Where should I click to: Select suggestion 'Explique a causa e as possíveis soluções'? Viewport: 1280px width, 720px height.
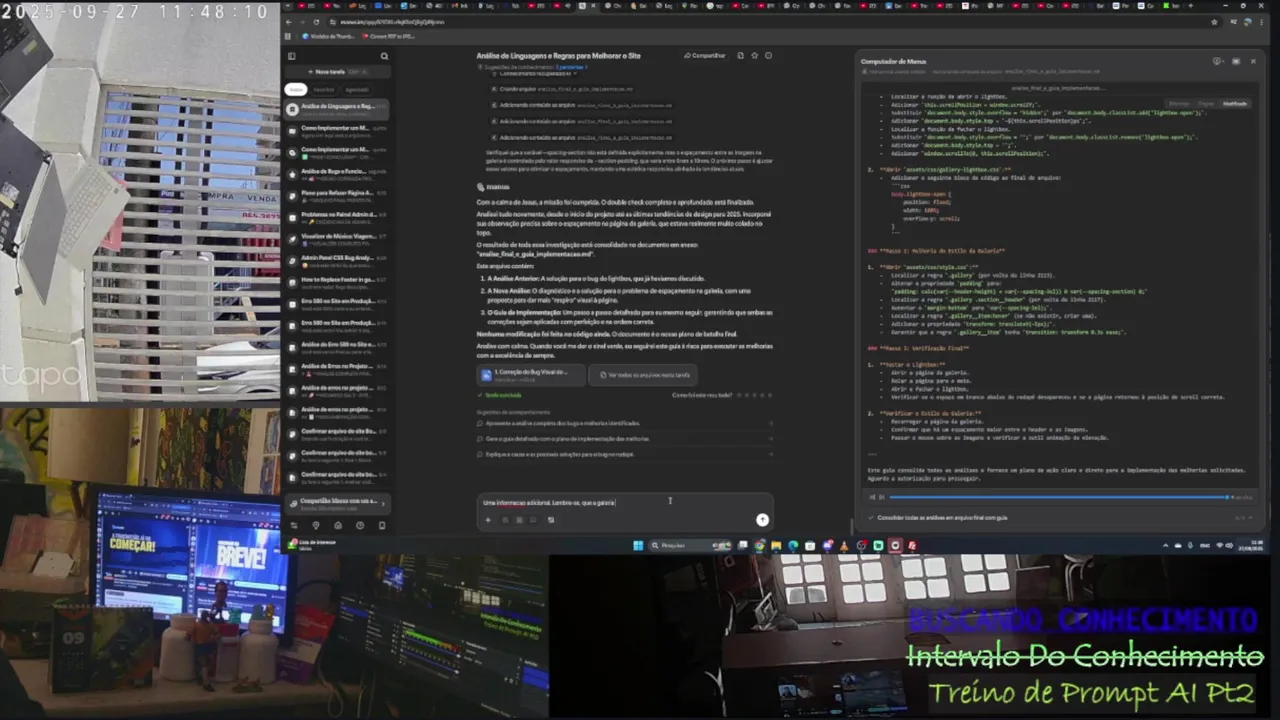point(624,455)
